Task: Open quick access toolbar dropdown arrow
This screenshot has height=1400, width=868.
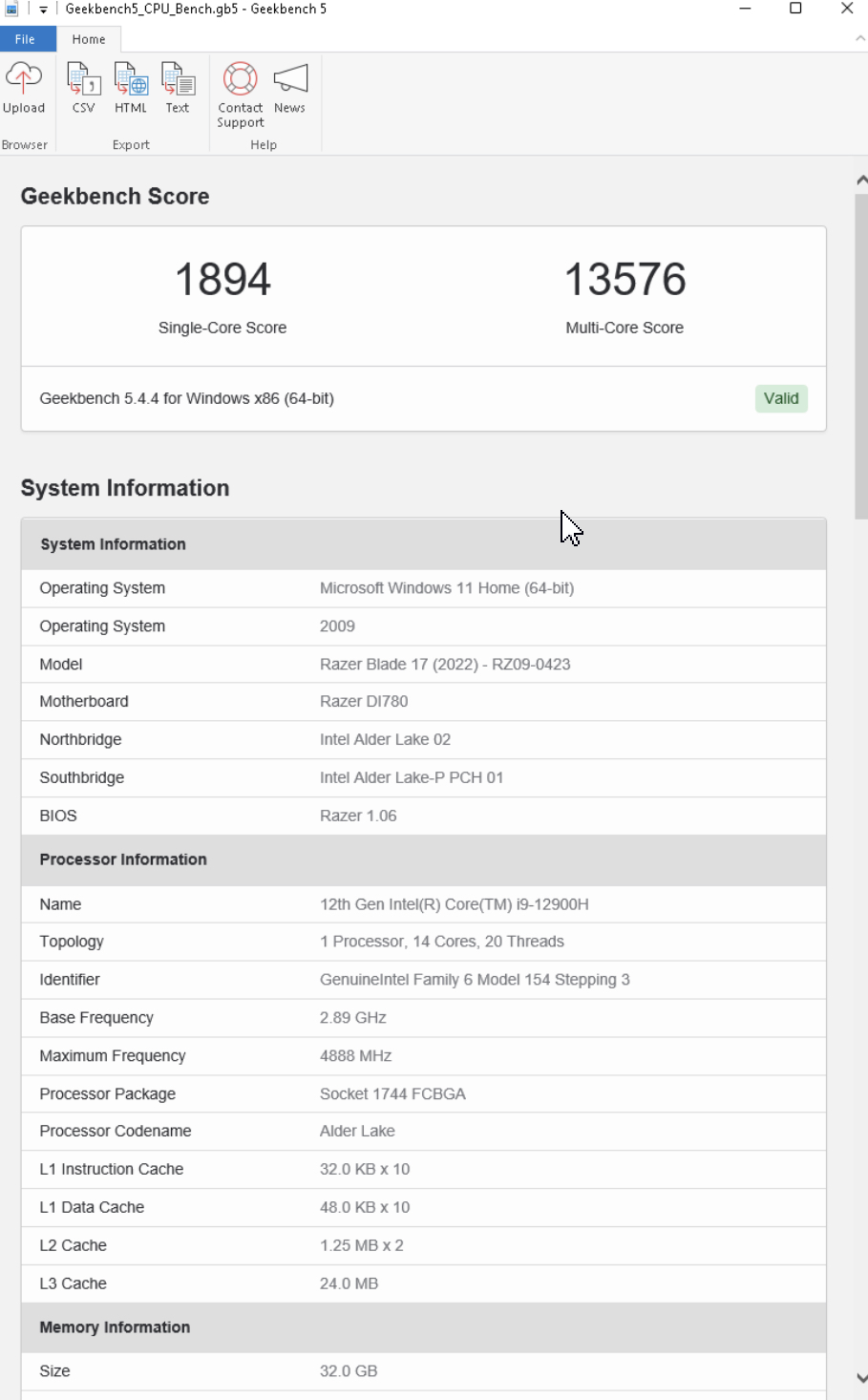Action: coord(43,10)
